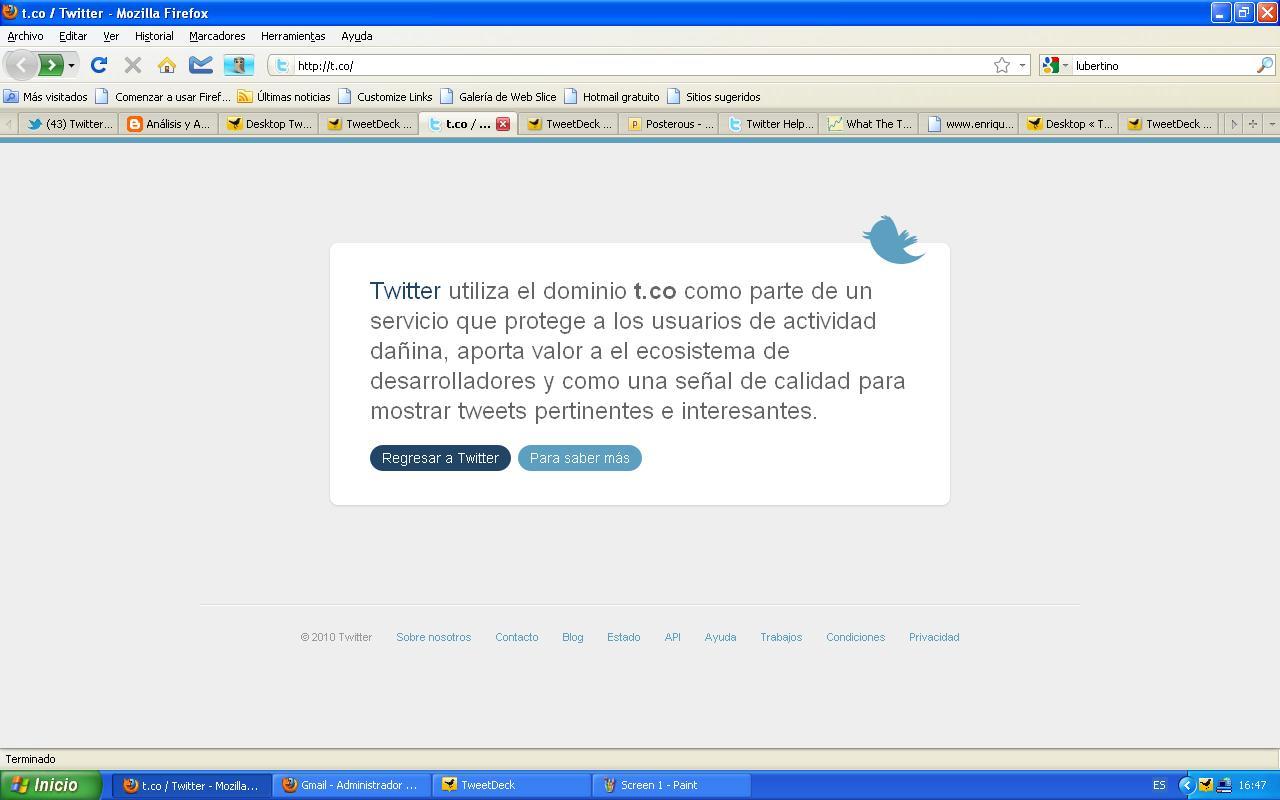Open the Privacidad footer link
The image size is (1280, 800).
(x=934, y=637)
